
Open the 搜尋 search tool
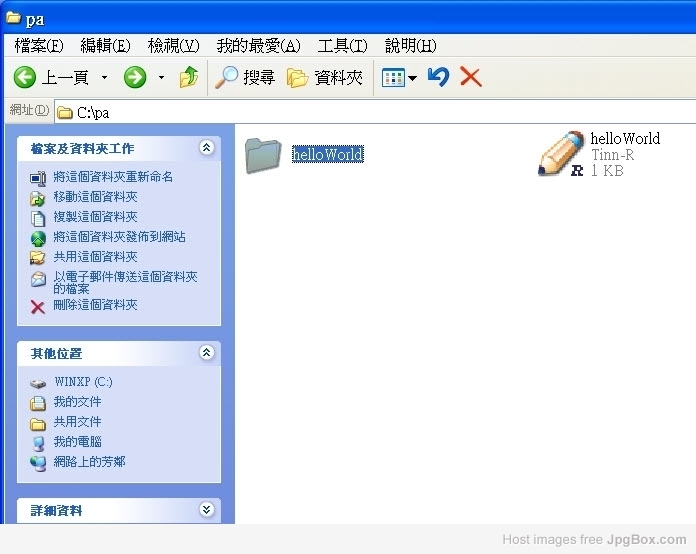point(245,78)
